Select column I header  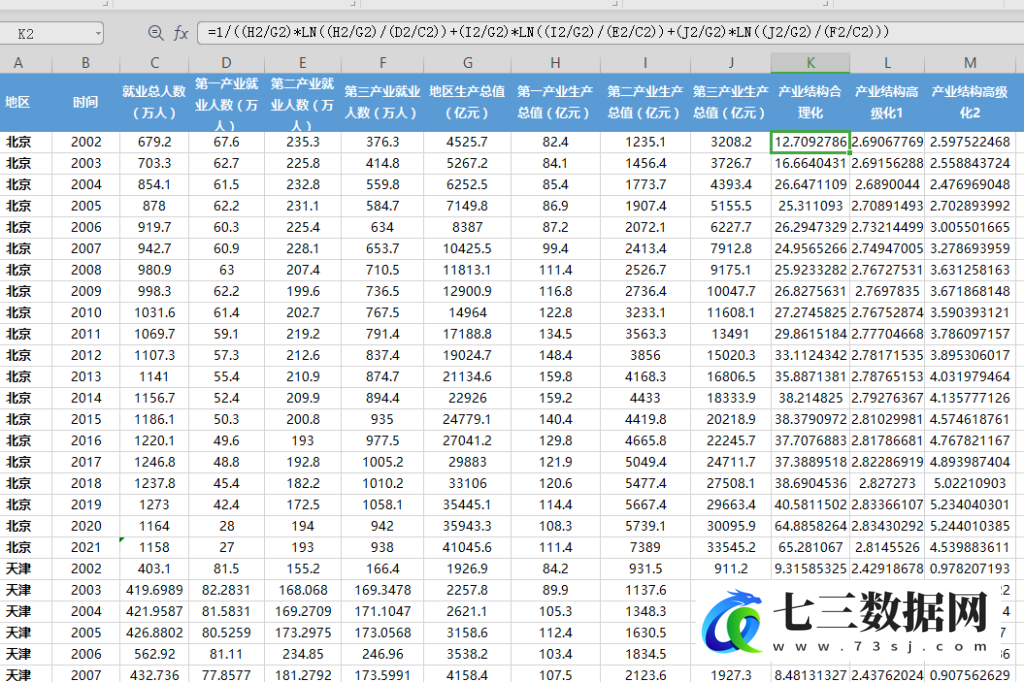coord(645,63)
